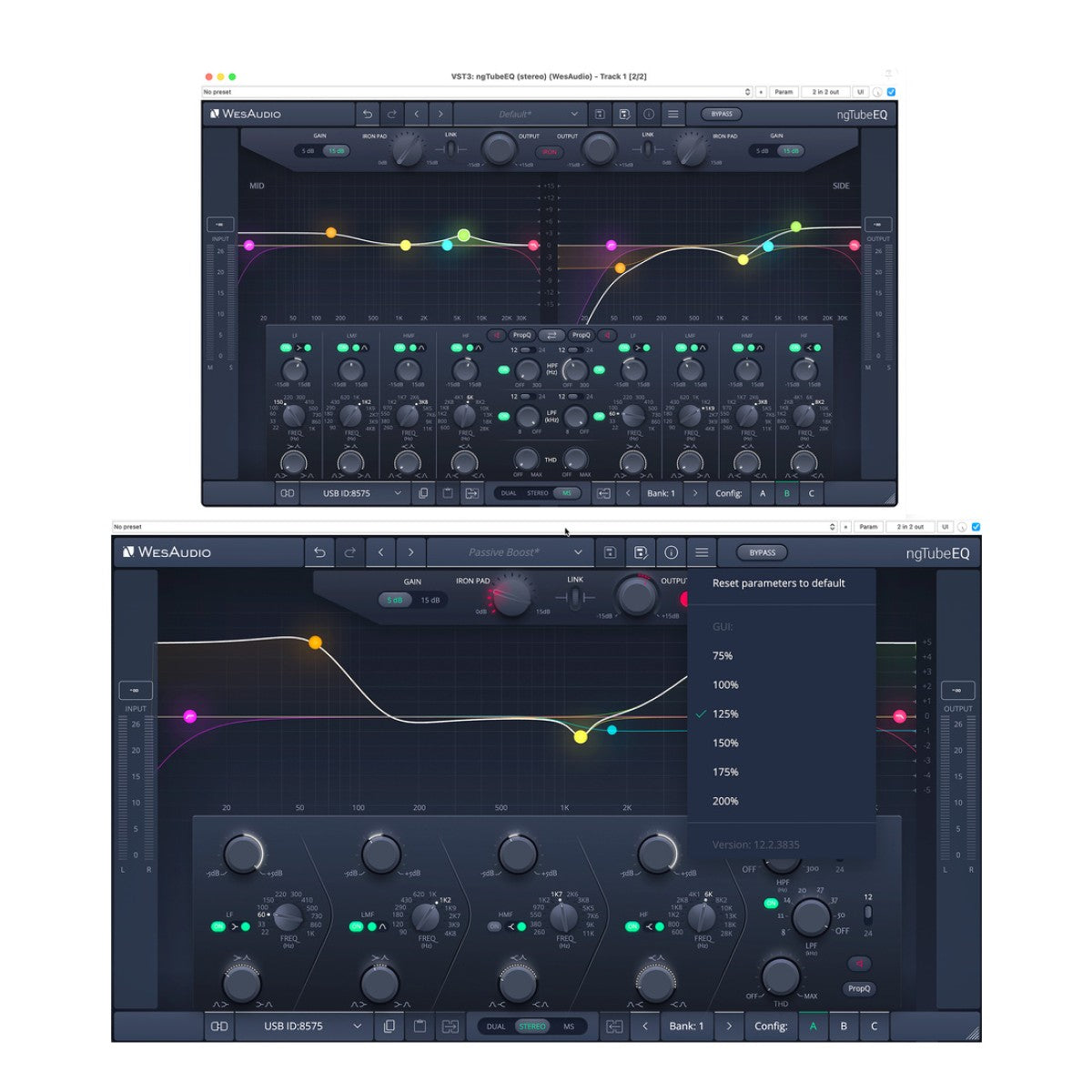
Task: Click redo arrow in upper ngTubeEQ window
Action: click(392, 114)
